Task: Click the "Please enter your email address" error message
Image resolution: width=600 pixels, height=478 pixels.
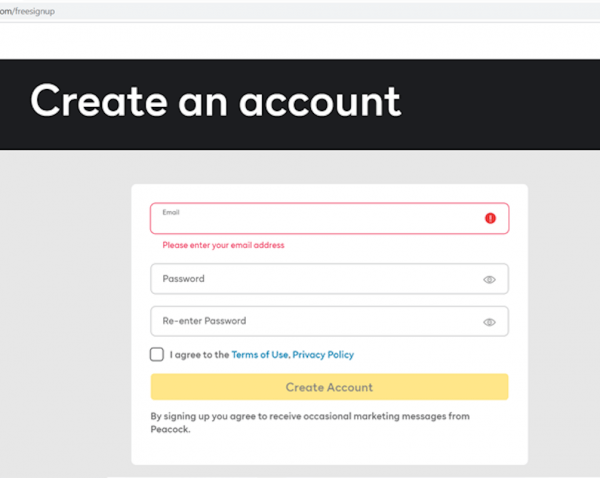Action: pyautogui.click(x=223, y=245)
